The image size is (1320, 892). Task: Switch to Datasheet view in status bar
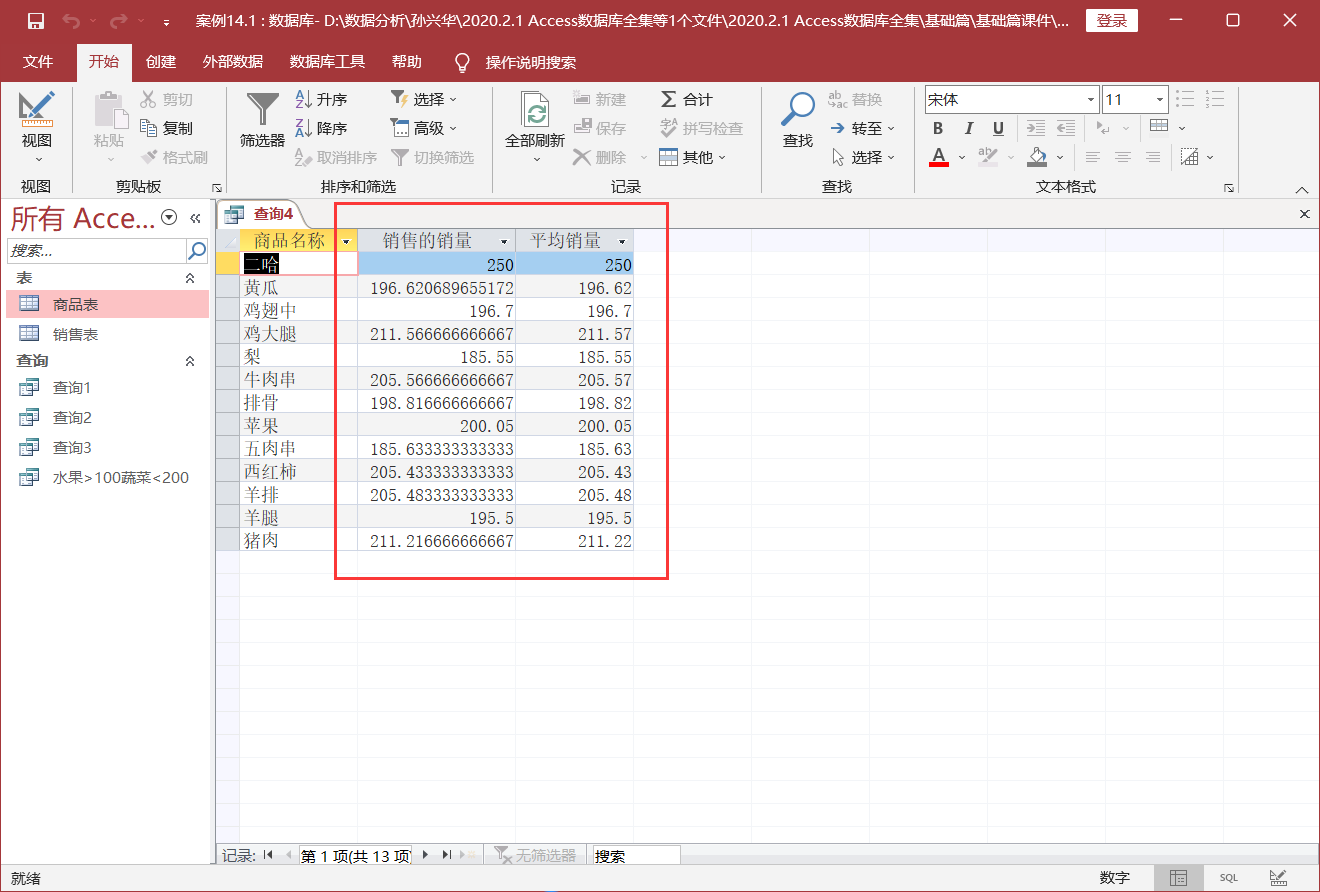click(1179, 878)
